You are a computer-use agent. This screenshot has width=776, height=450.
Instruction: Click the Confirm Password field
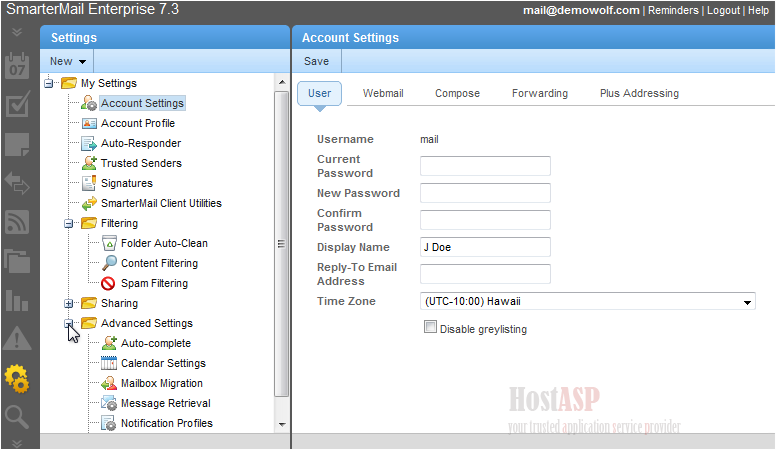[485, 220]
